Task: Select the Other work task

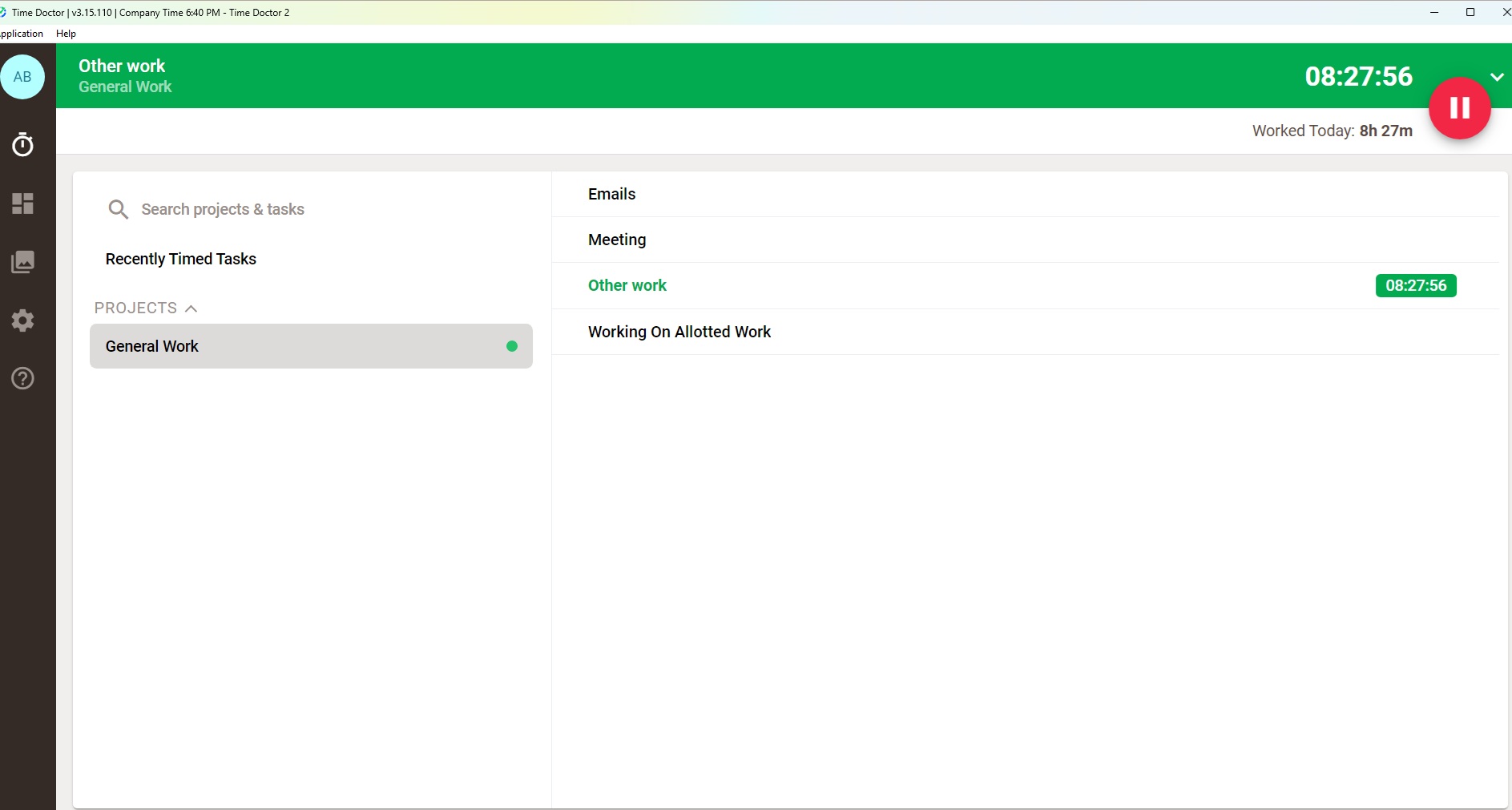Action: click(x=1026, y=285)
